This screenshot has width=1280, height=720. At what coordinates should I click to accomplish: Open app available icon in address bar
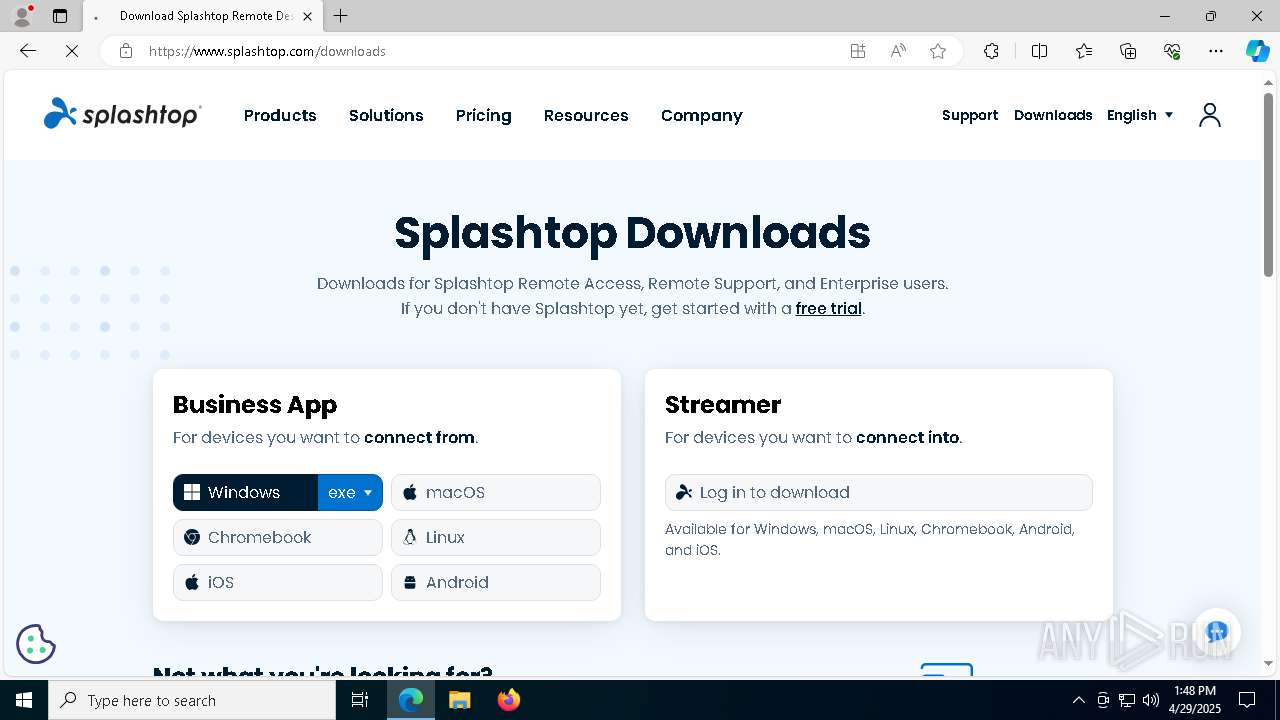(x=858, y=51)
